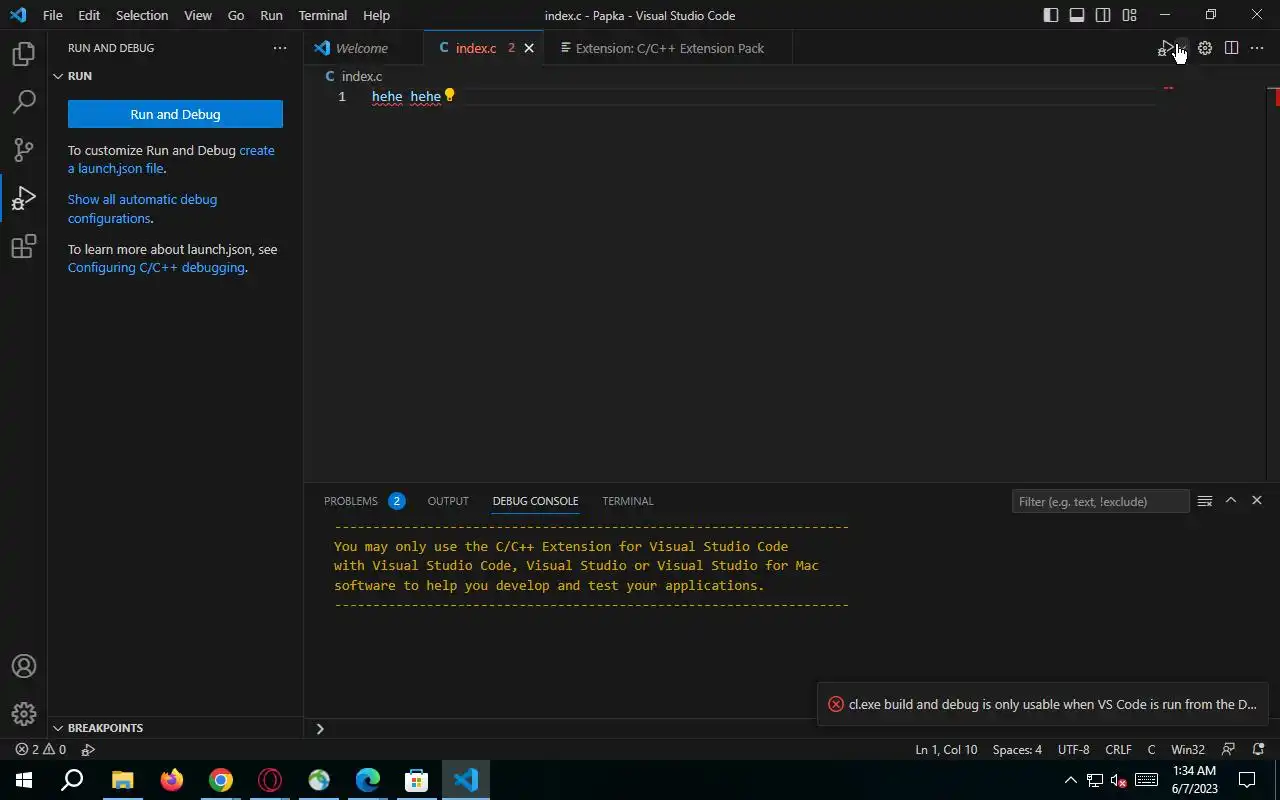Open the Explorer view in activity bar
The height and width of the screenshot is (800, 1280).
click(23, 53)
